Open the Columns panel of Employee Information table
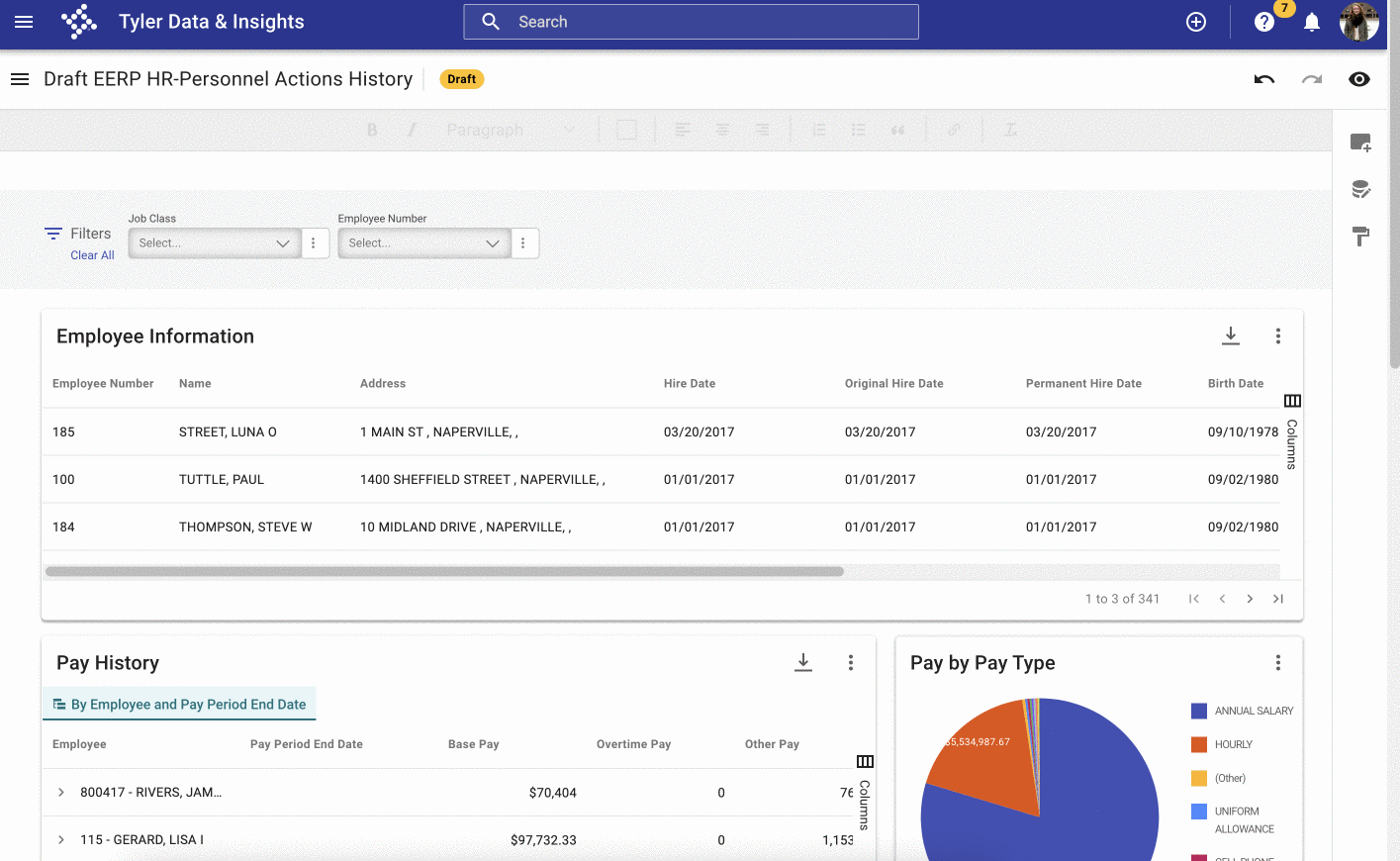The height and width of the screenshot is (861, 1400). coord(1292,431)
